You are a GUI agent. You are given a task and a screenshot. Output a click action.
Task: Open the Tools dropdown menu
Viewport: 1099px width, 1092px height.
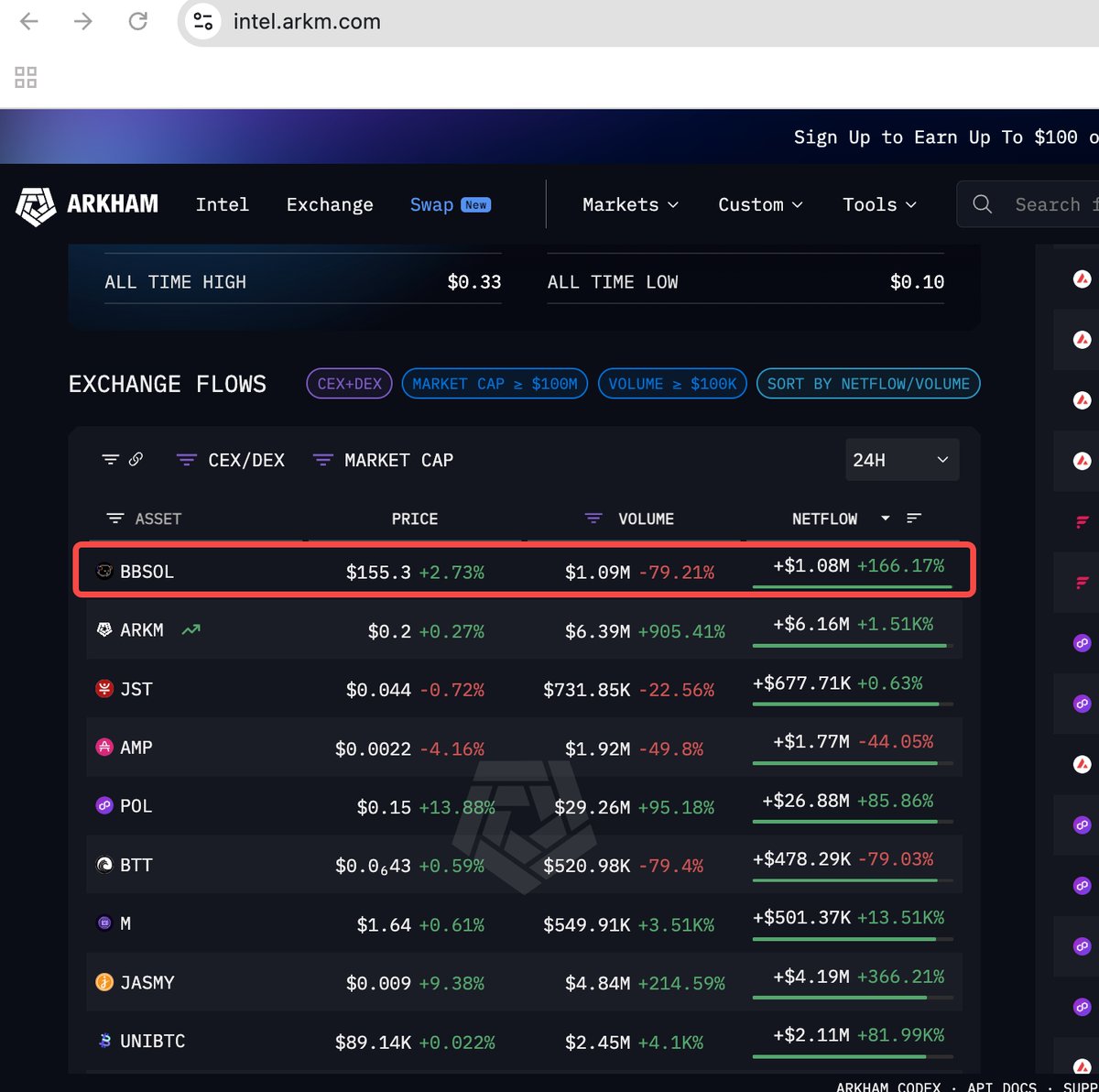(879, 204)
